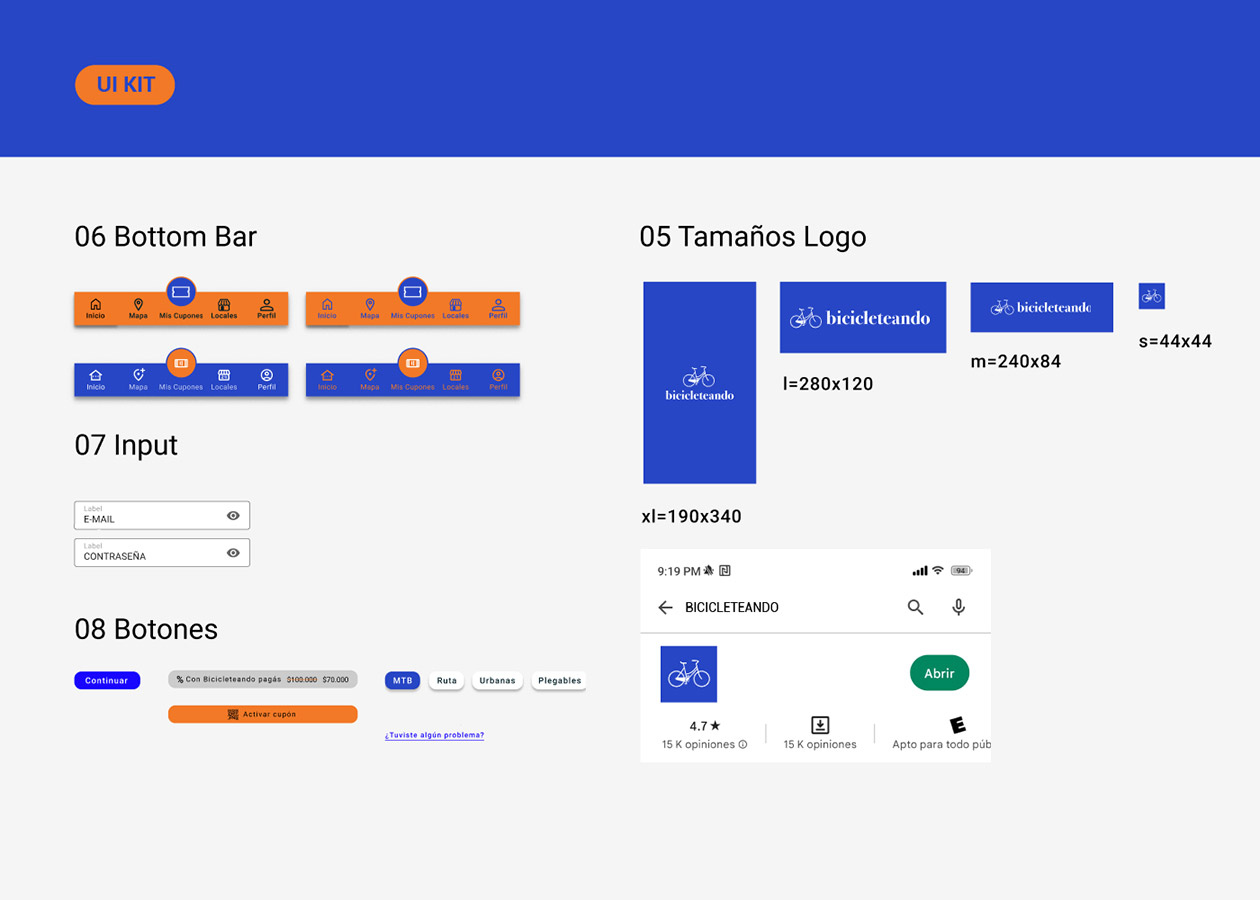
Task: Tap Perfil in the orange bar with black icons
Action: pos(266,308)
